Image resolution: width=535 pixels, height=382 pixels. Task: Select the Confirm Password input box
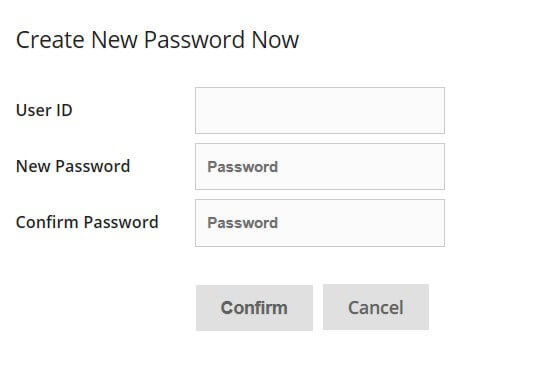point(320,223)
